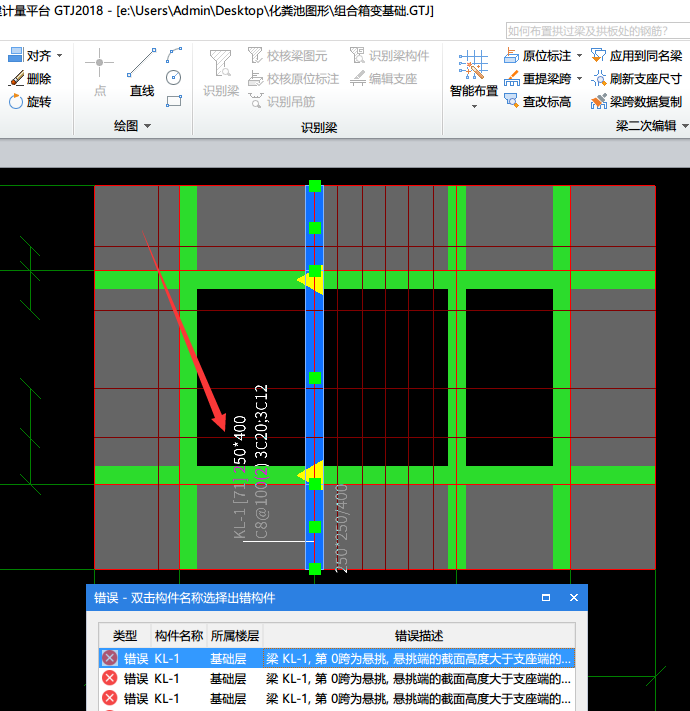The height and width of the screenshot is (711, 690).
Task: Click the bottom green grip of selected beam
Action: (x=315, y=569)
